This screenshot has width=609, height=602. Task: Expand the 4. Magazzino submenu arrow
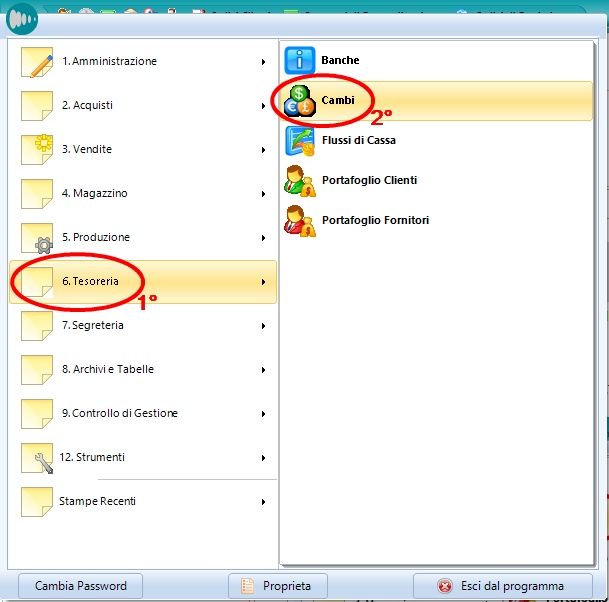(x=264, y=194)
